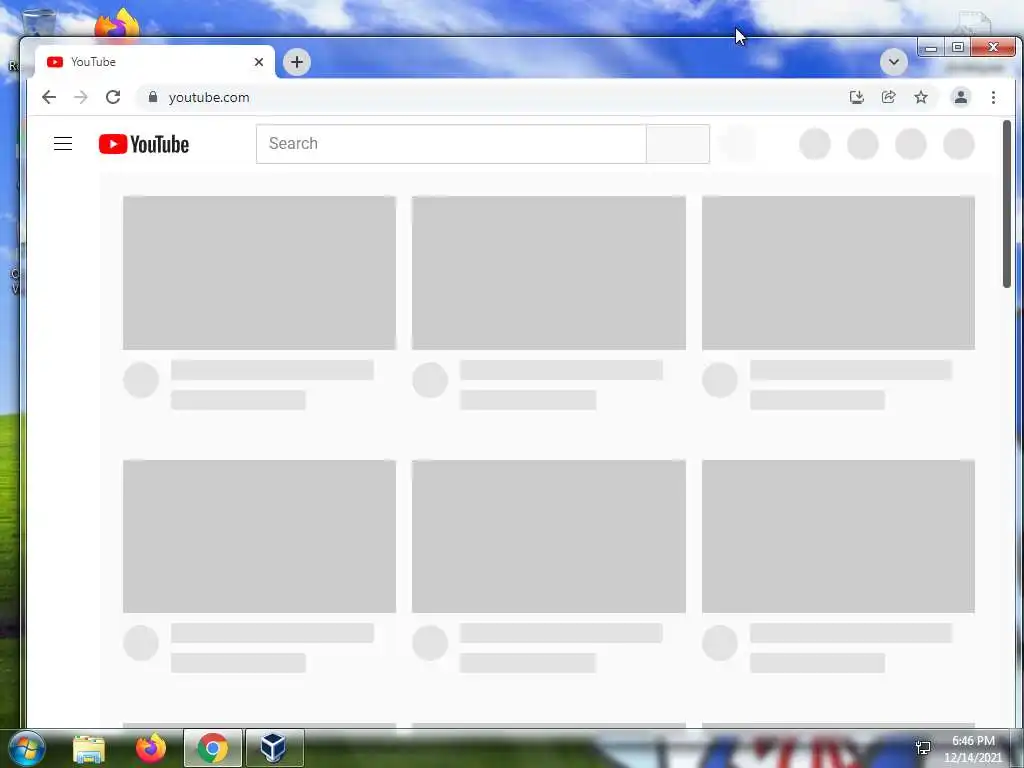Click the YouTube logo
Image resolution: width=1024 pixels, height=768 pixels.
[x=144, y=144]
